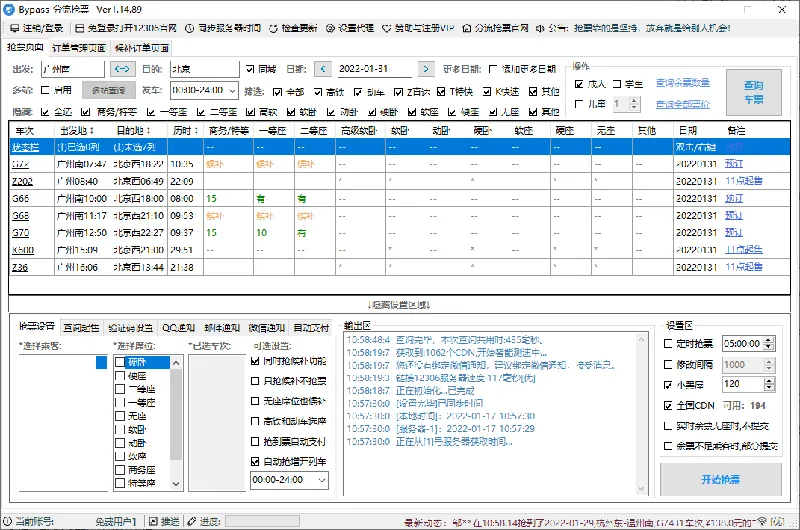Screen dimensions: 800x530
Task: Sort table by 目的地 column header
Action: 134,131
